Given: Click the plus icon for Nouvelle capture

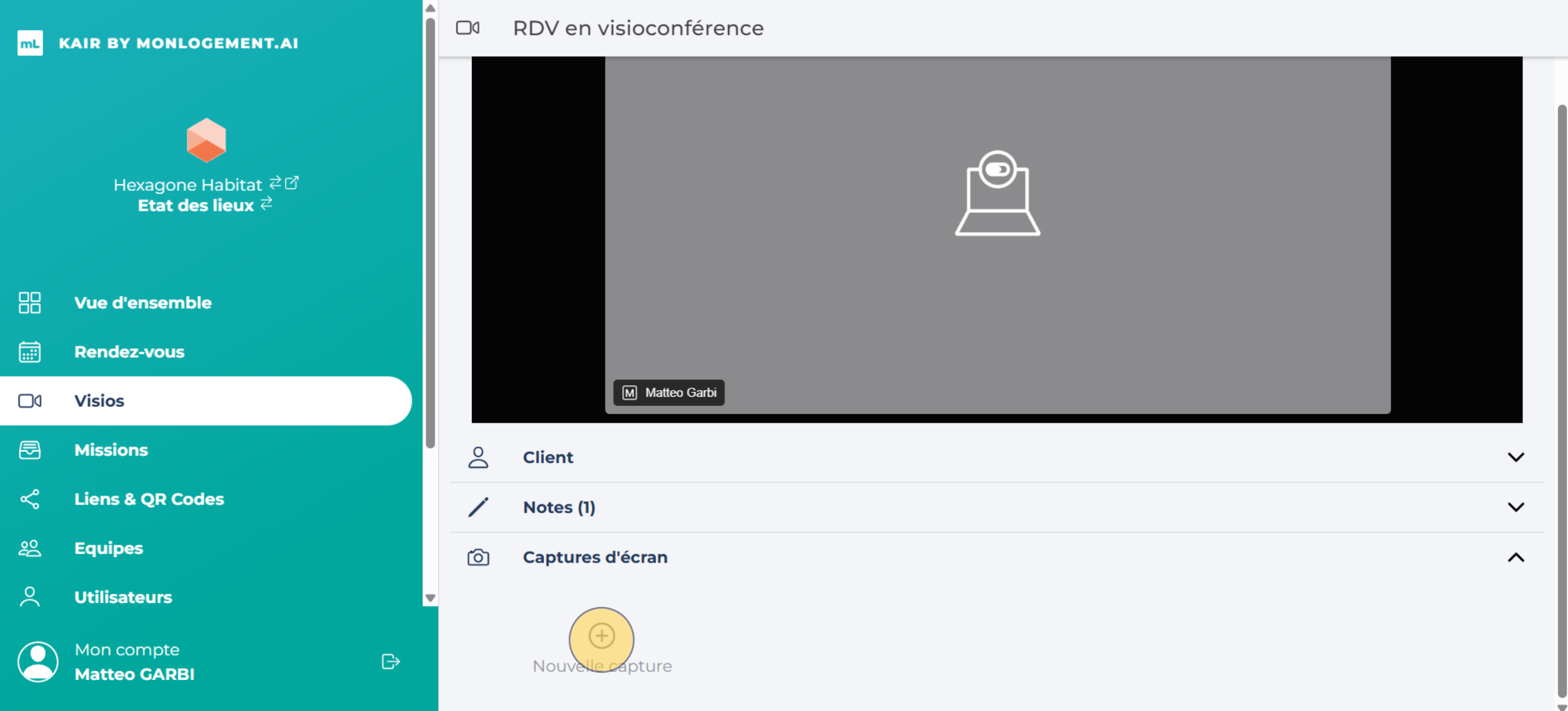Looking at the screenshot, I should pyautogui.click(x=601, y=635).
